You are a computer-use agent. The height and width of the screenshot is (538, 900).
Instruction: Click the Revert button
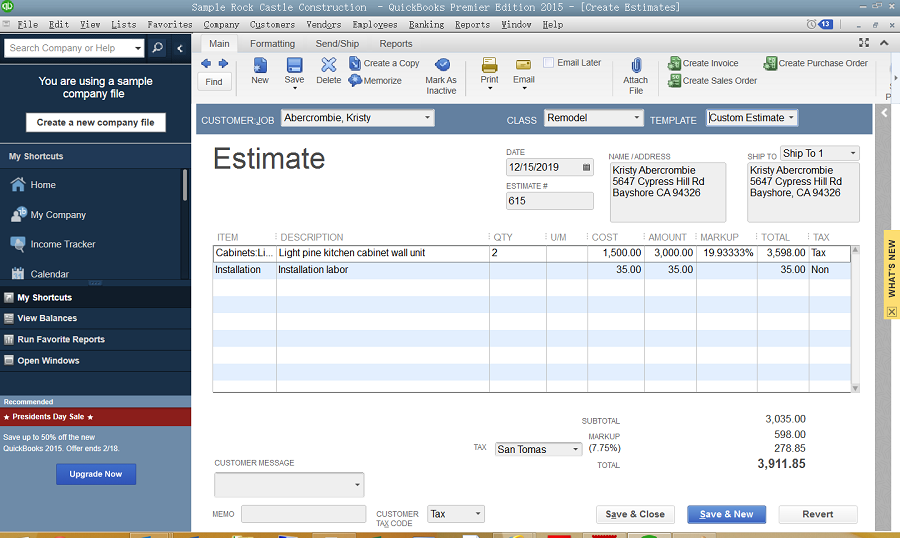click(x=817, y=514)
